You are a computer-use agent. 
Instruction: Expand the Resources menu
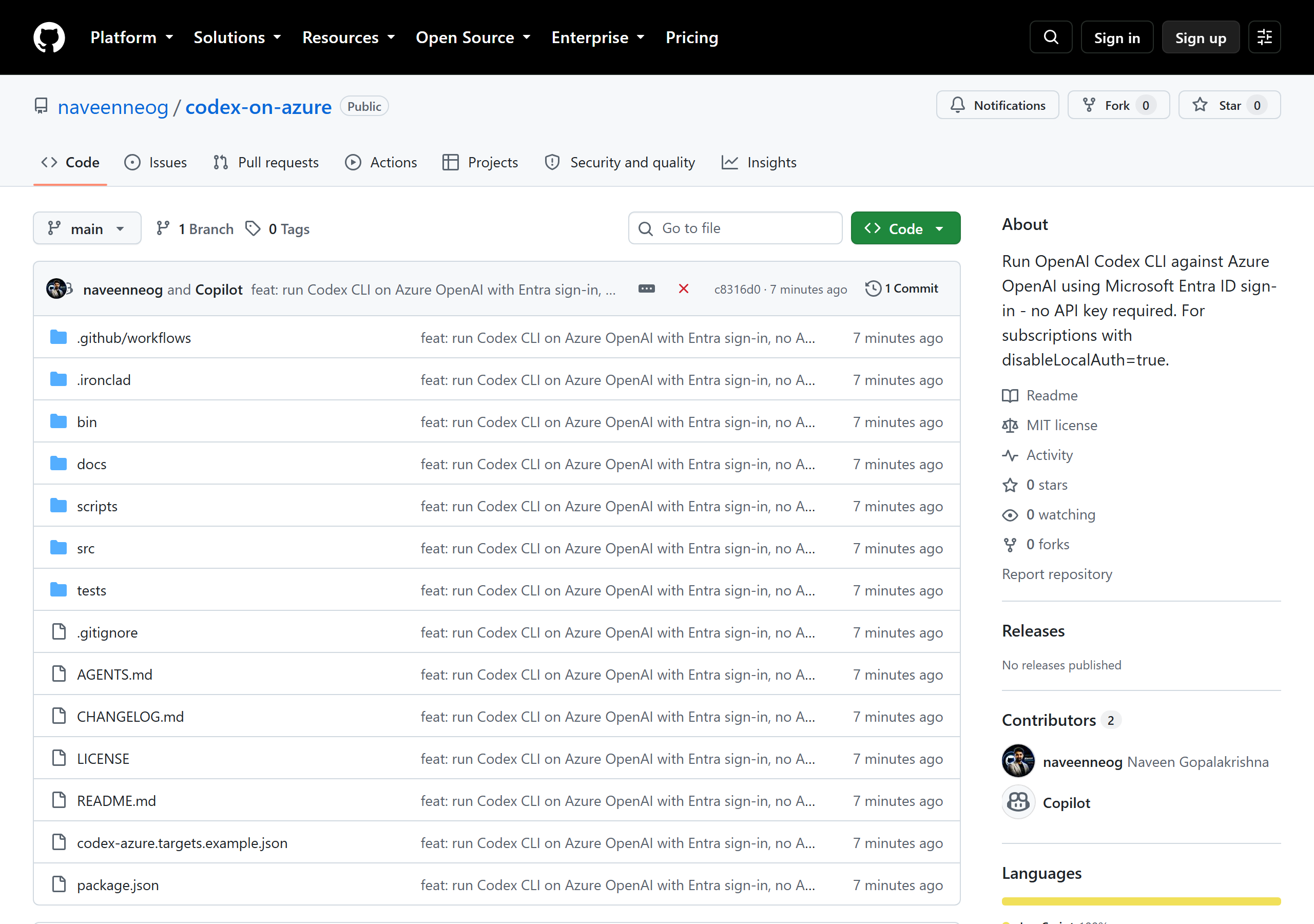(x=349, y=37)
